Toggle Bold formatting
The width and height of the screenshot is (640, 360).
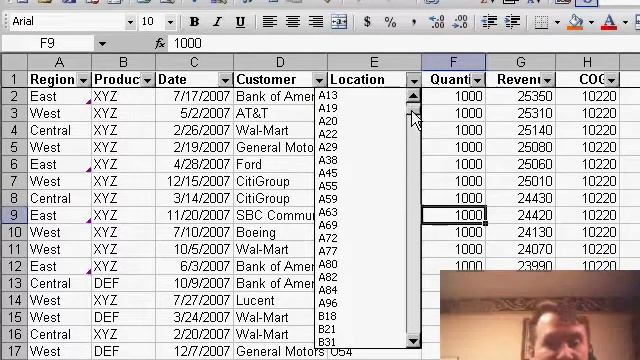[x=194, y=22]
